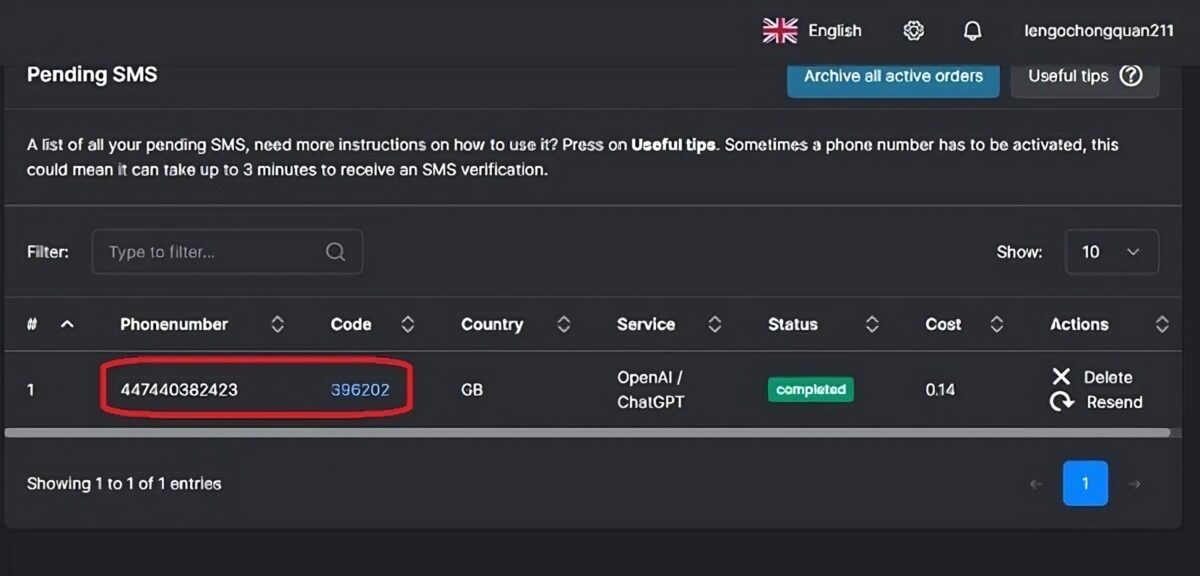This screenshot has width=1200, height=576.
Task: Click the 396202 code link
Action: pyautogui.click(x=360, y=390)
